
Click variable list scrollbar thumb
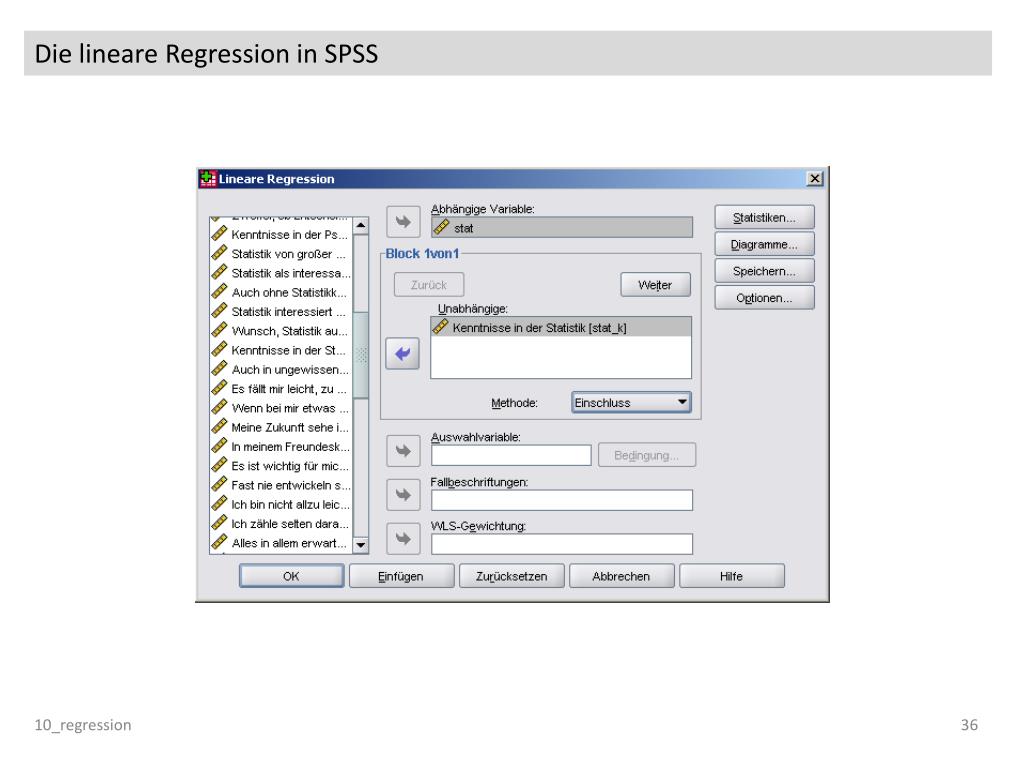tap(360, 355)
